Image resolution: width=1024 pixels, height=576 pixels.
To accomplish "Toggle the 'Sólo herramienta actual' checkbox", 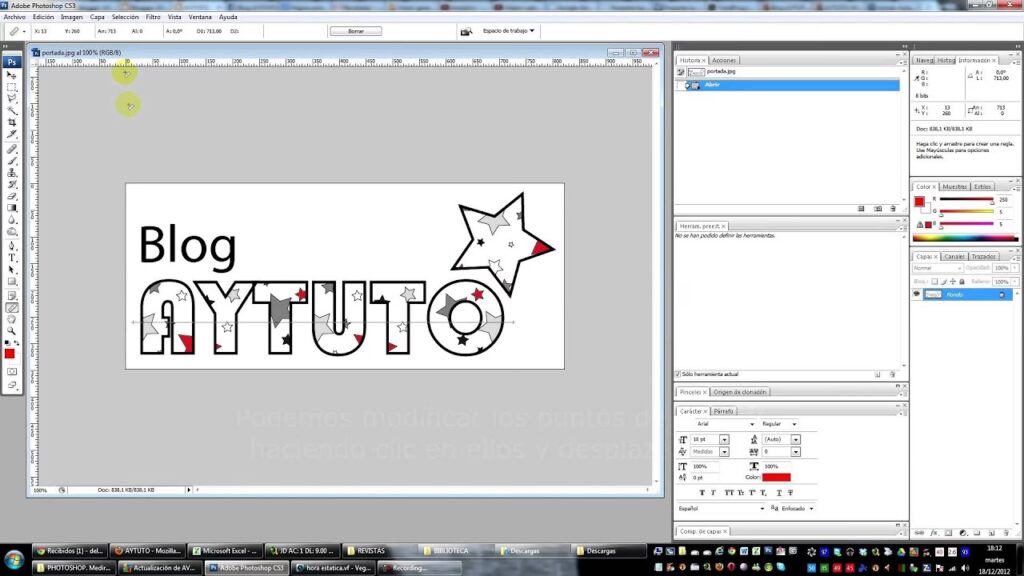I will [678, 374].
